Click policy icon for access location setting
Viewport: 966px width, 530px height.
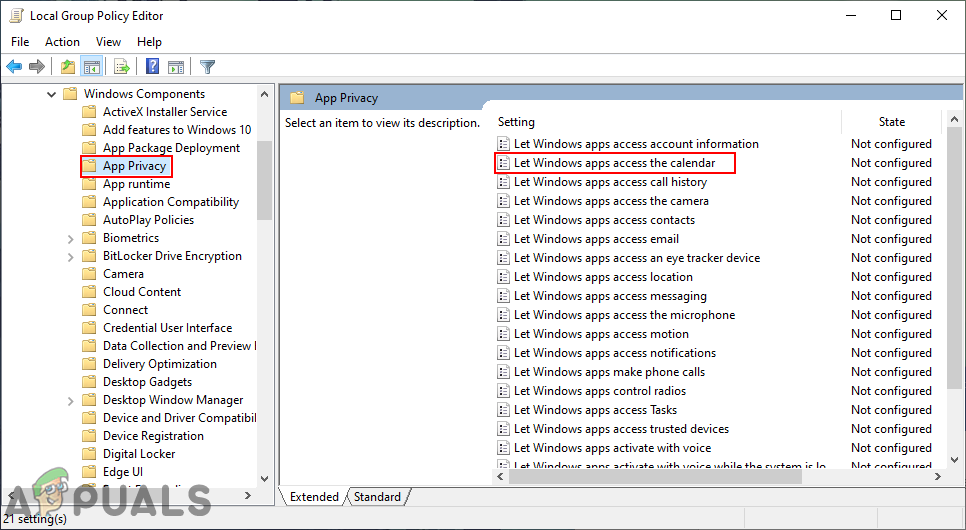coord(504,277)
